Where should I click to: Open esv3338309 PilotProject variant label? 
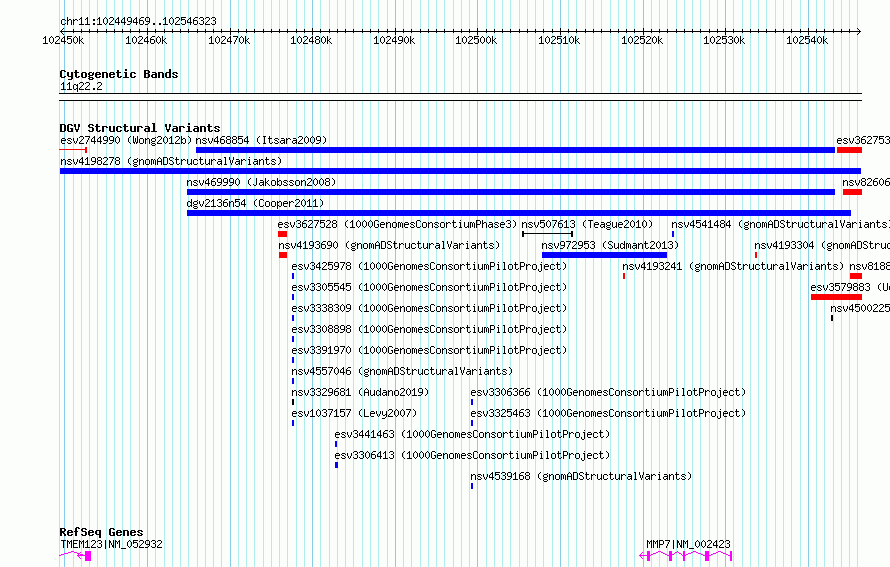pyautogui.click(x=429, y=308)
